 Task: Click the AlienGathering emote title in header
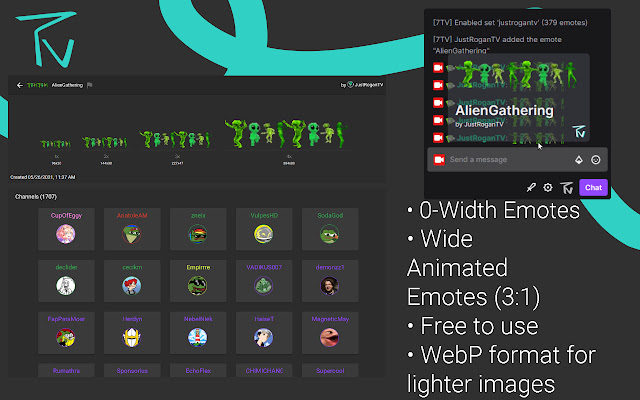click(x=67, y=85)
